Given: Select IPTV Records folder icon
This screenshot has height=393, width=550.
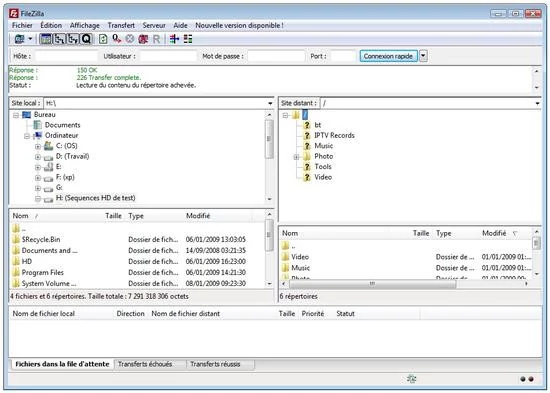Looking at the screenshot, I should [307, 135].
